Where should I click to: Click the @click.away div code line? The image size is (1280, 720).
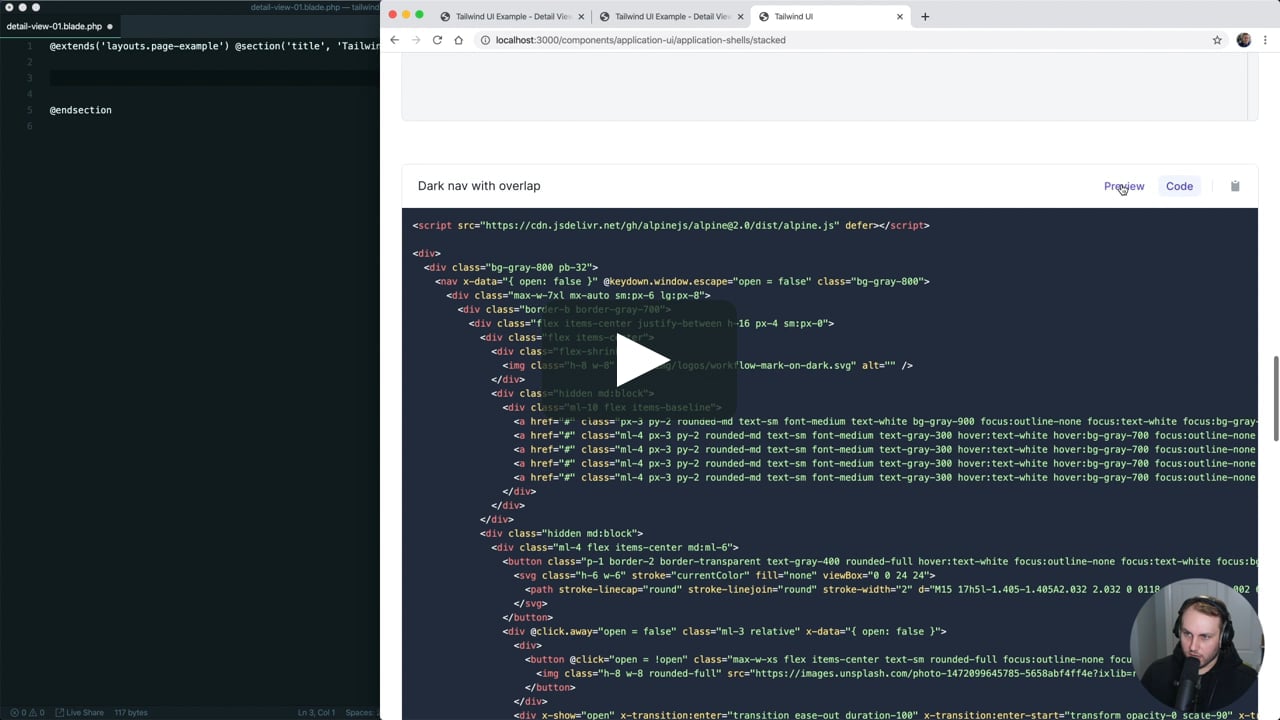724,631
